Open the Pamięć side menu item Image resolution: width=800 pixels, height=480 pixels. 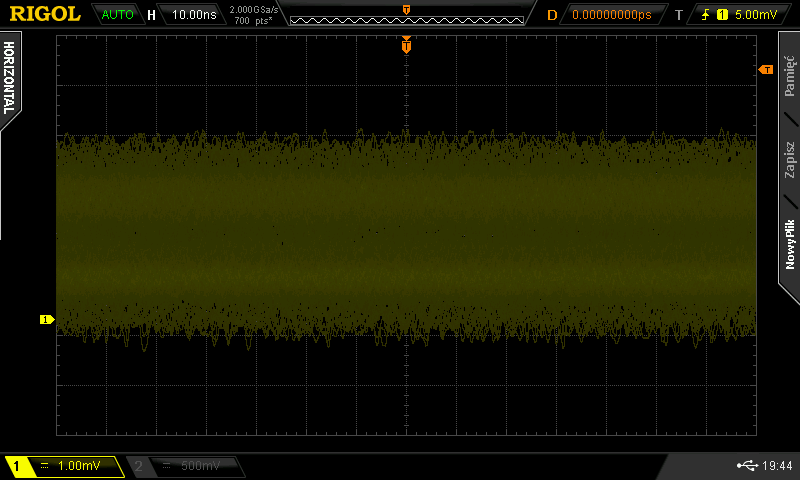789,75
